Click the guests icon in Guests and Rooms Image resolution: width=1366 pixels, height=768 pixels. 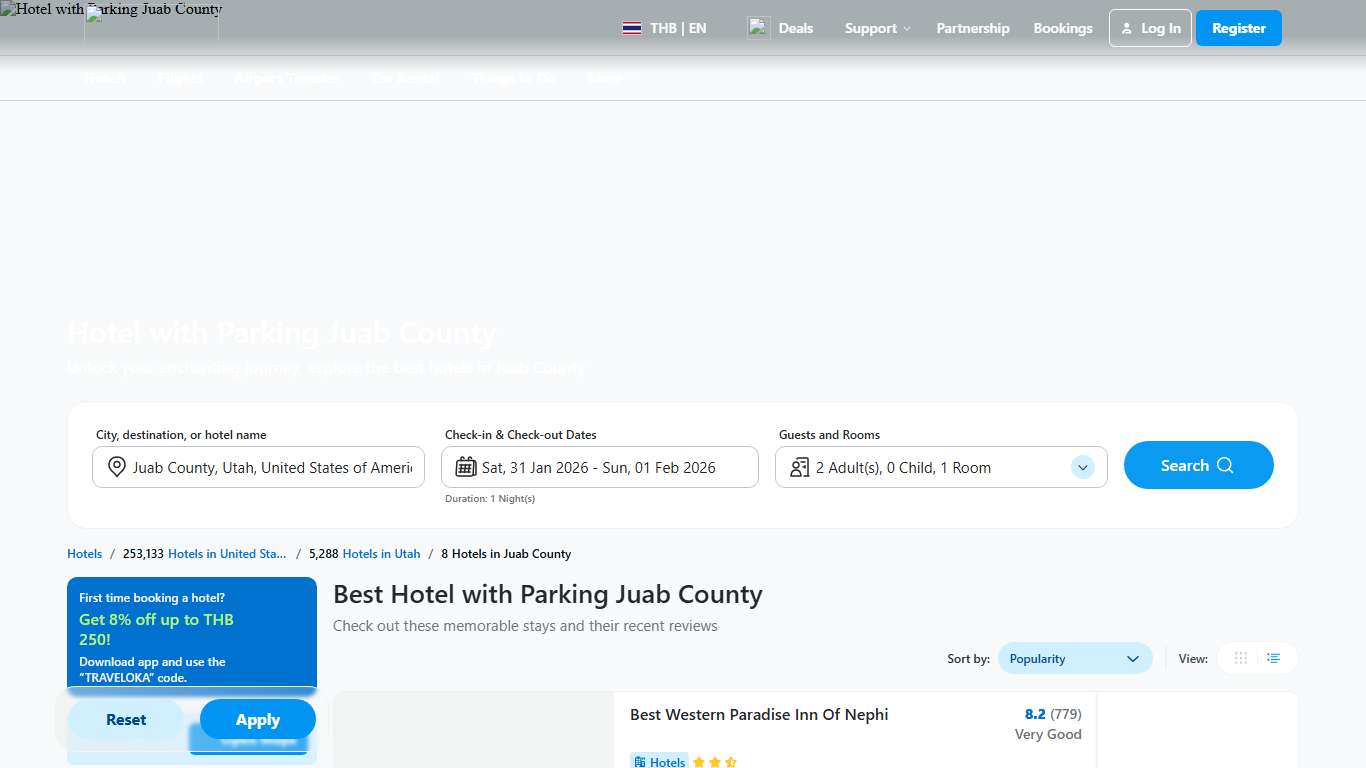798,467
